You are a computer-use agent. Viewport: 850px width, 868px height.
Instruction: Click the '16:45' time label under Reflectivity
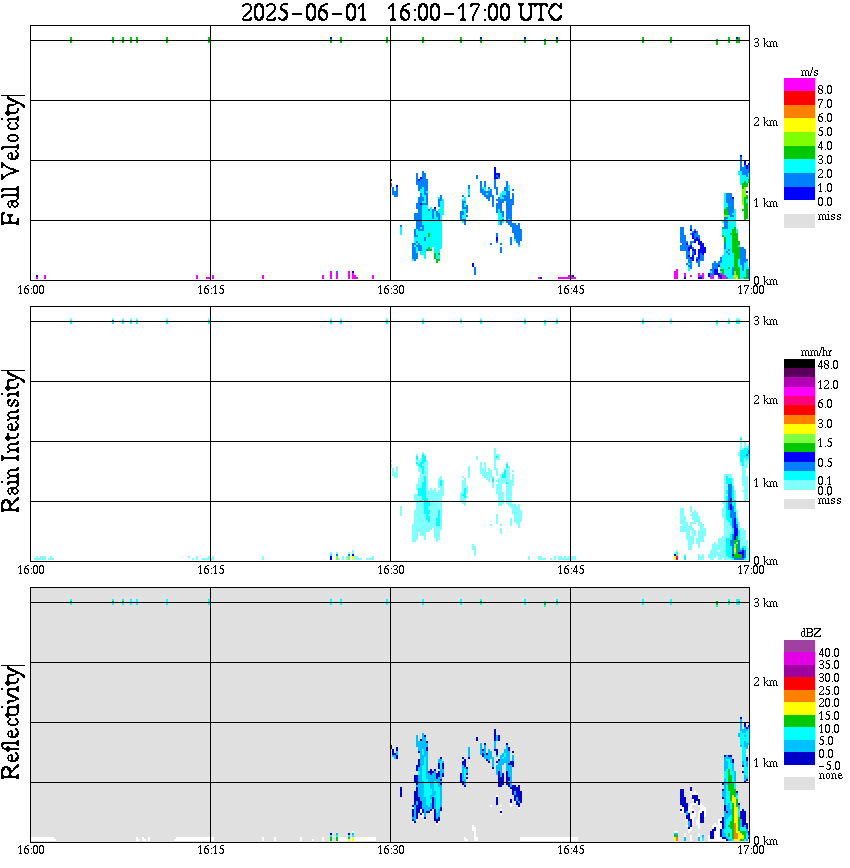(571, 850)
